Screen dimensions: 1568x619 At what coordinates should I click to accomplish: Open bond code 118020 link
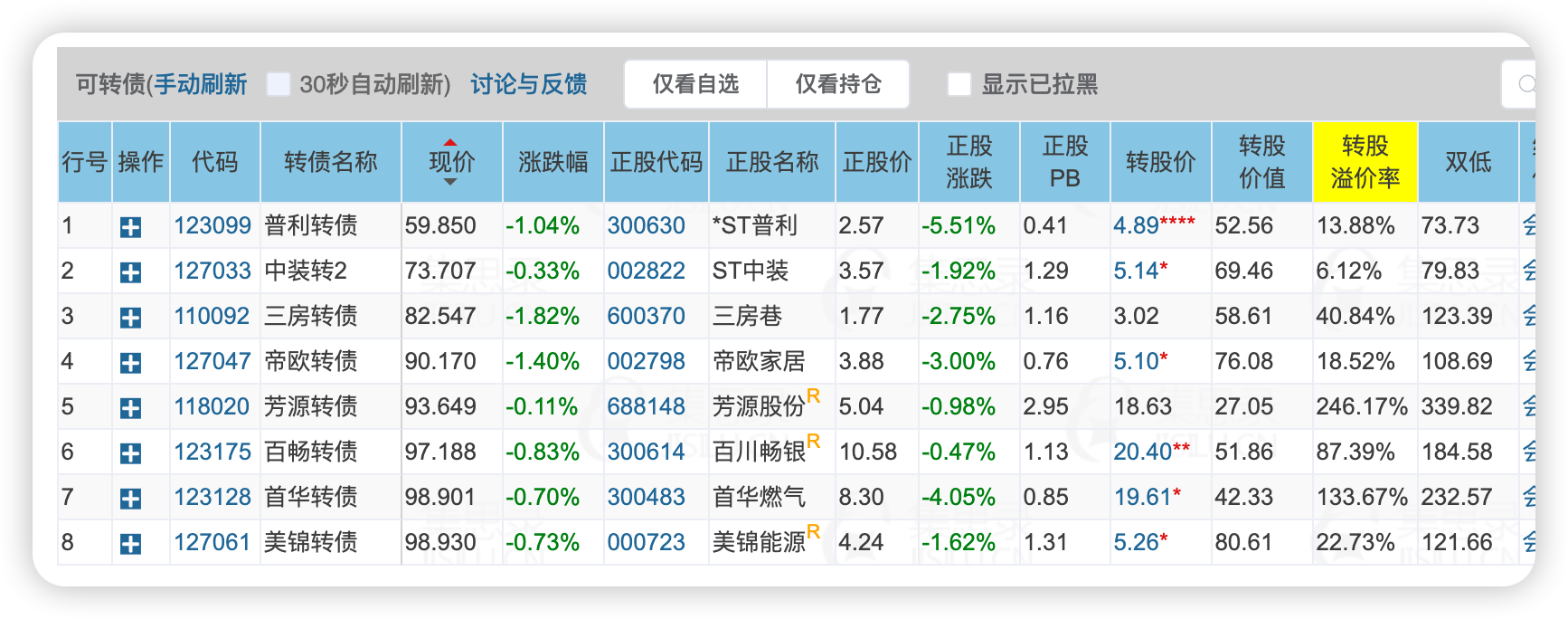212,406
